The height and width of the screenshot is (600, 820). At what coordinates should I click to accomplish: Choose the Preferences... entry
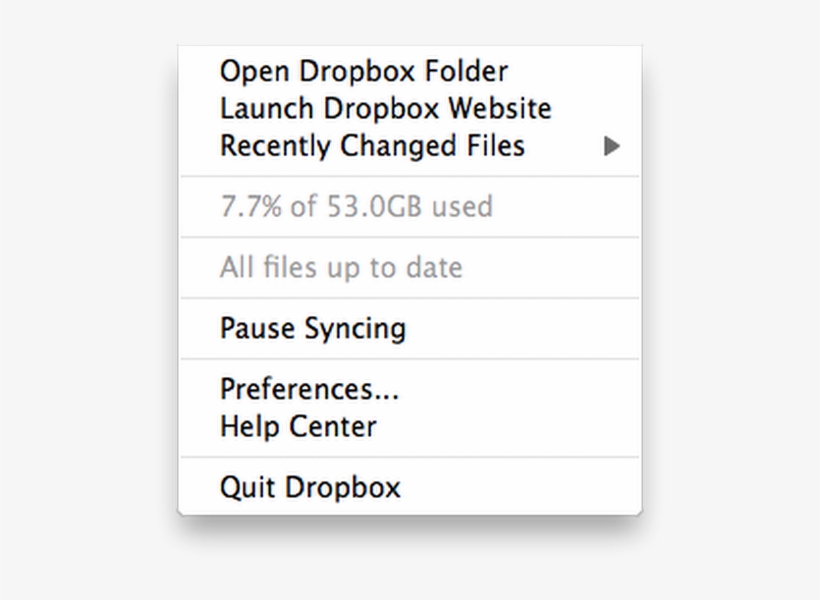click(309, 389)
